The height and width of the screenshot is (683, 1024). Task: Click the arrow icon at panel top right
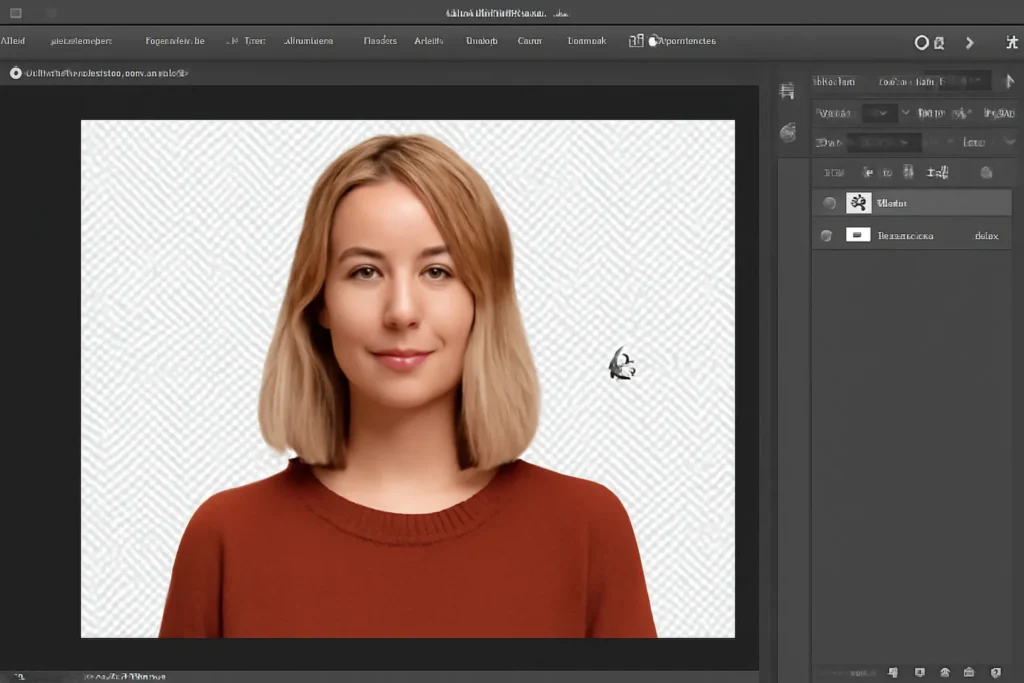coord(1009,82)
